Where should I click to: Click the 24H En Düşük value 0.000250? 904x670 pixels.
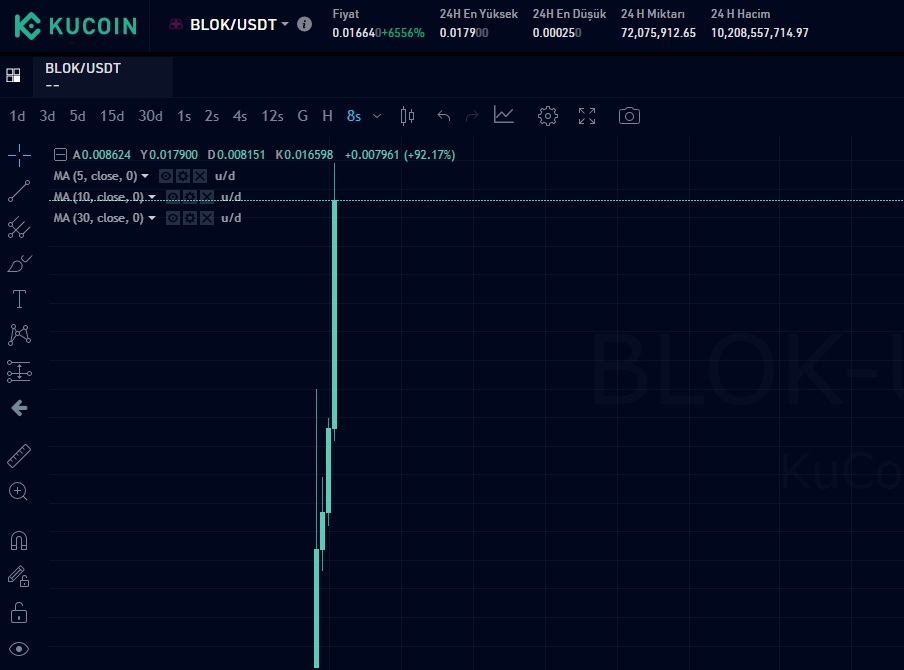557,33
